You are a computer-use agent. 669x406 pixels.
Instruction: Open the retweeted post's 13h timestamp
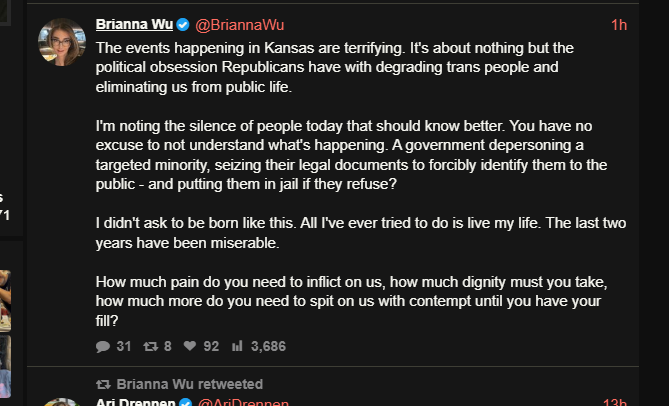(615, 402)
